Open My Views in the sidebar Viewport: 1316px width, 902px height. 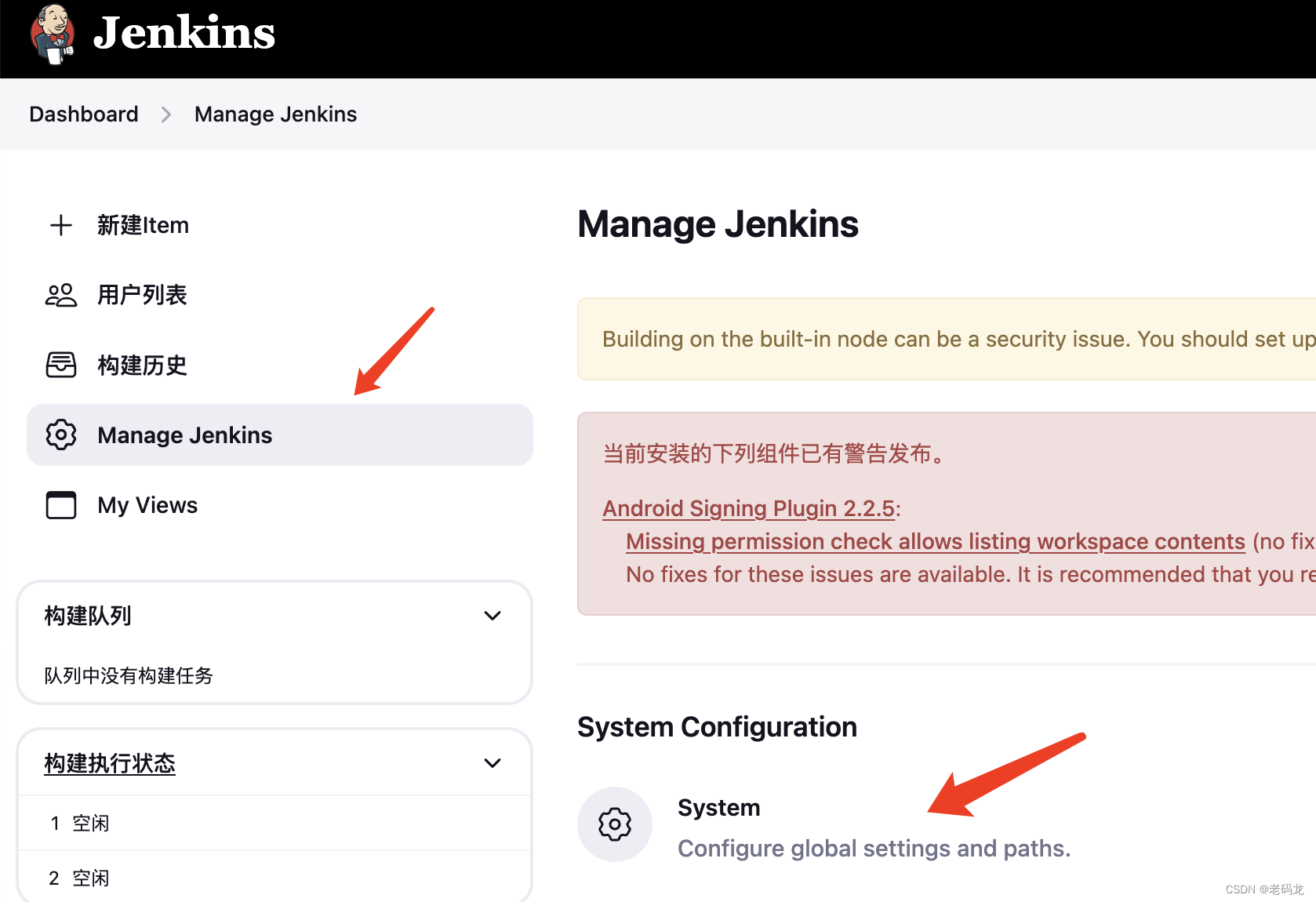147,505
